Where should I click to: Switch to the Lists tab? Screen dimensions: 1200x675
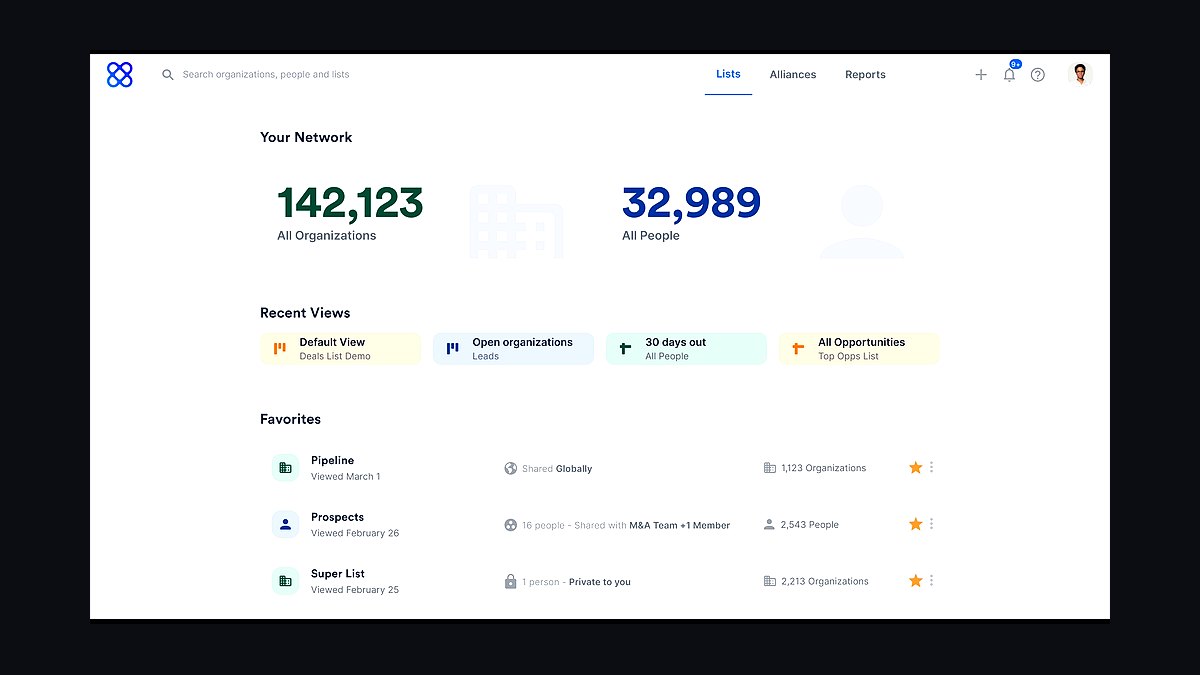728,74
